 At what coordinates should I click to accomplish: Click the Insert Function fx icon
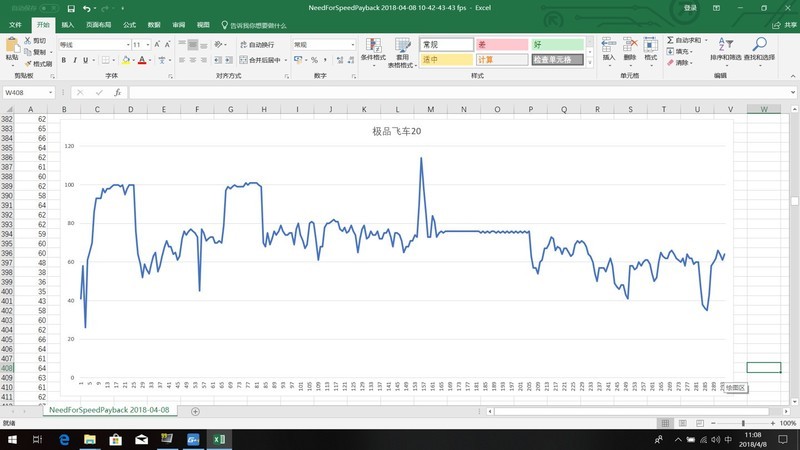point(117,92)
